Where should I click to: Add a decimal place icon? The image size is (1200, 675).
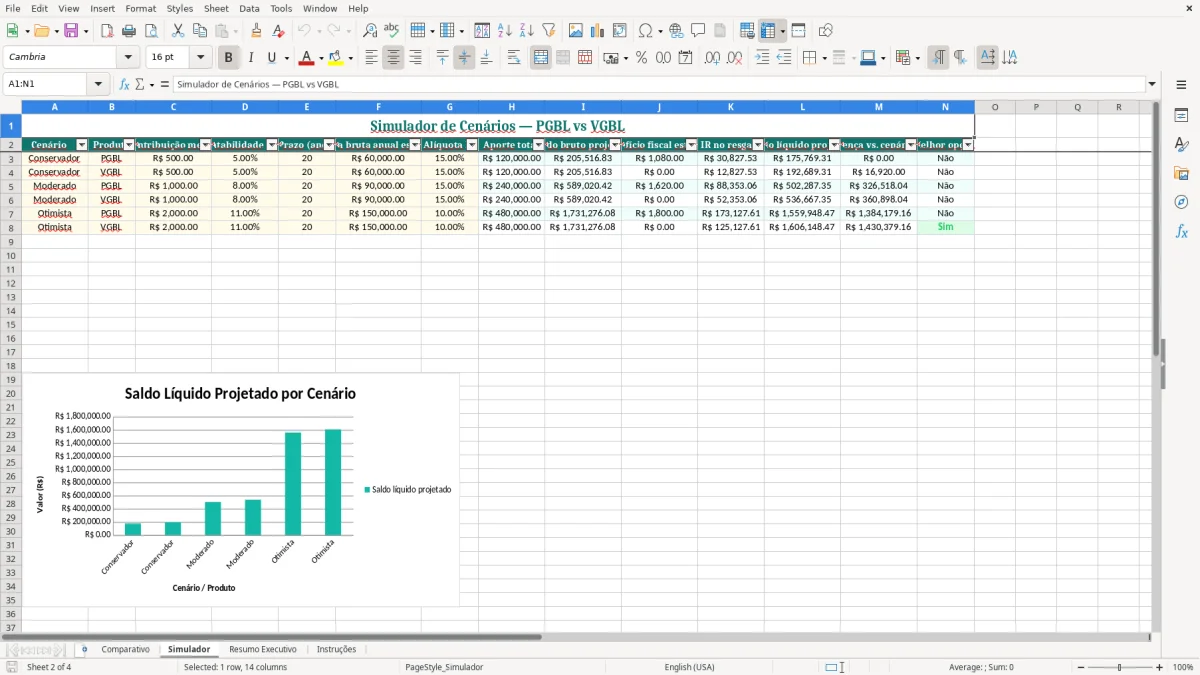pos(713,58)
